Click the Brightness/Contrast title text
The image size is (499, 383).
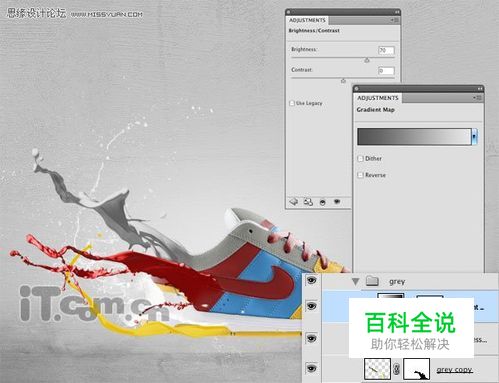pos(314,31)
